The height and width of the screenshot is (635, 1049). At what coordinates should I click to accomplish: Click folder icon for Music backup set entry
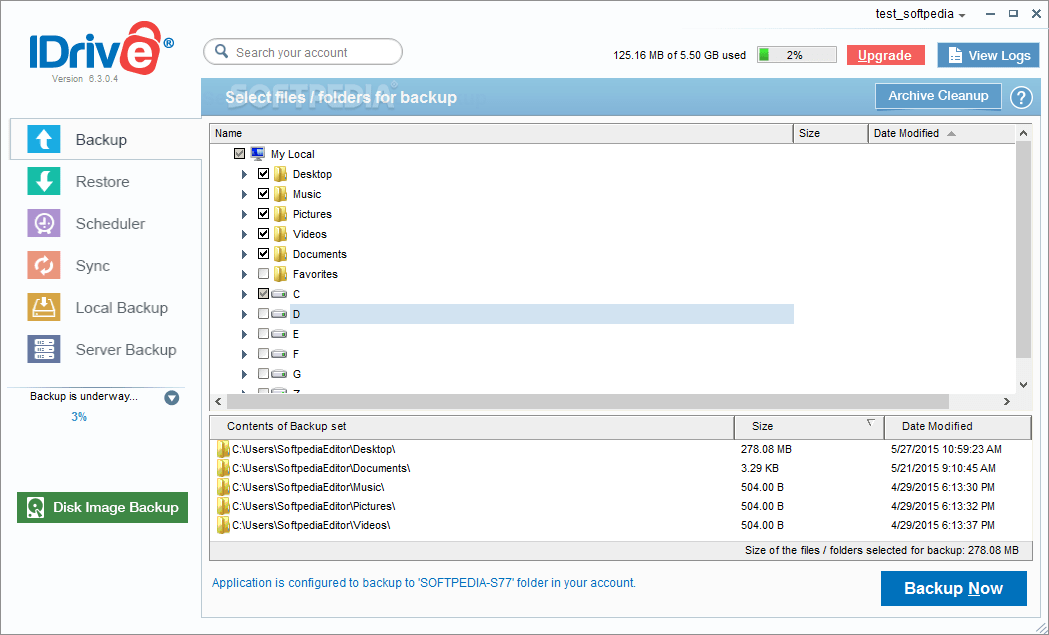(223, 487)
